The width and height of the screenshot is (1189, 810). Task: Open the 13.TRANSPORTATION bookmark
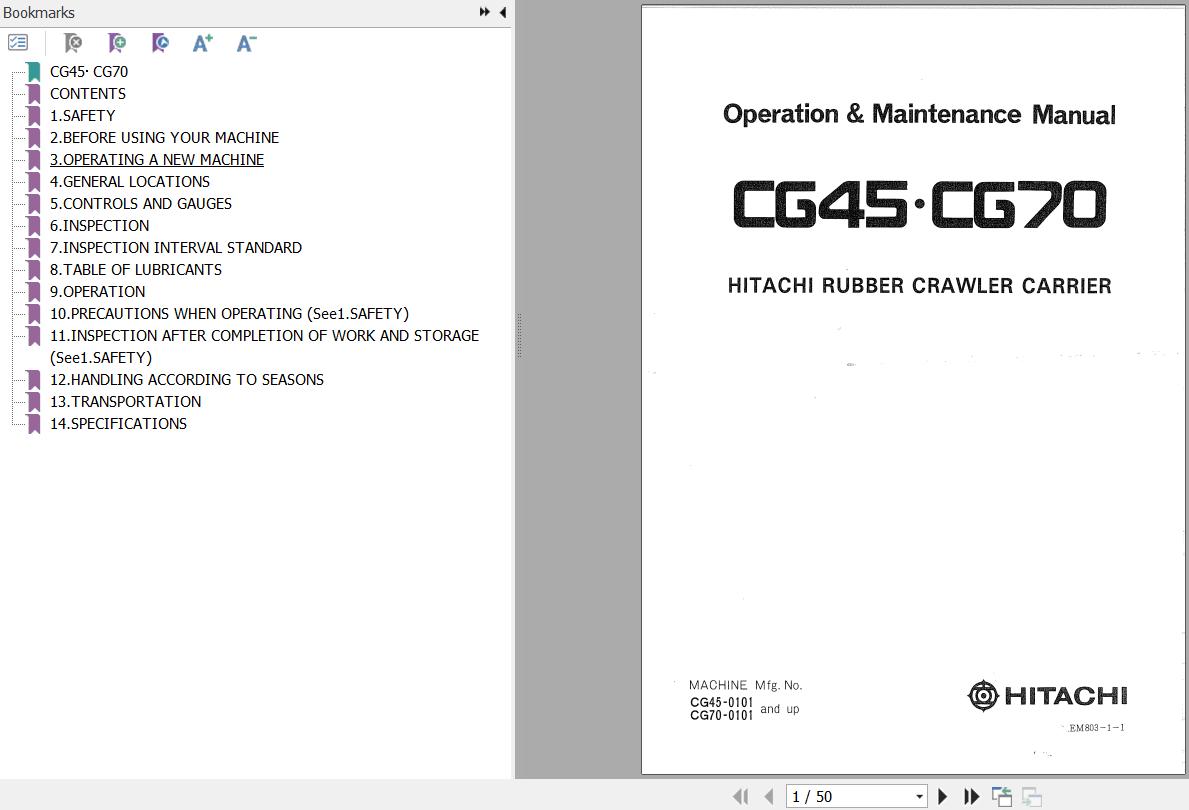pyautogui.click(x=126, y=401)
